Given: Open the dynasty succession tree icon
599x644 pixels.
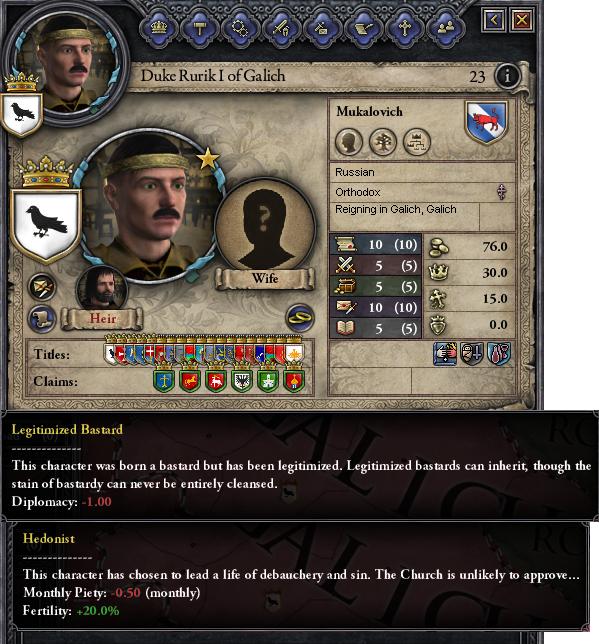Looking at the screenshot, I should click(417, 142).
